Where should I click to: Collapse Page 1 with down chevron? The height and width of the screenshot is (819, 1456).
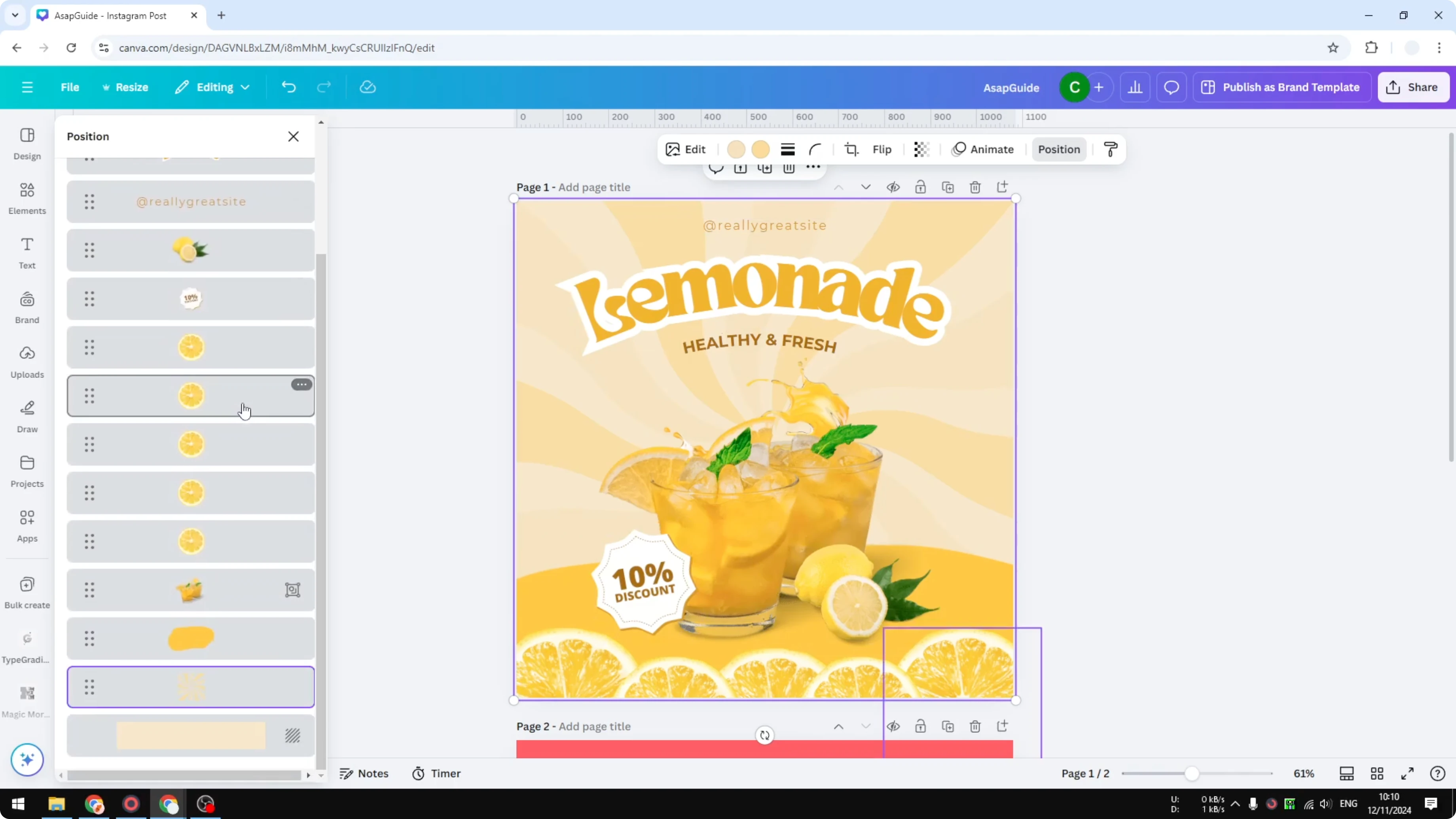coord(866,186)
